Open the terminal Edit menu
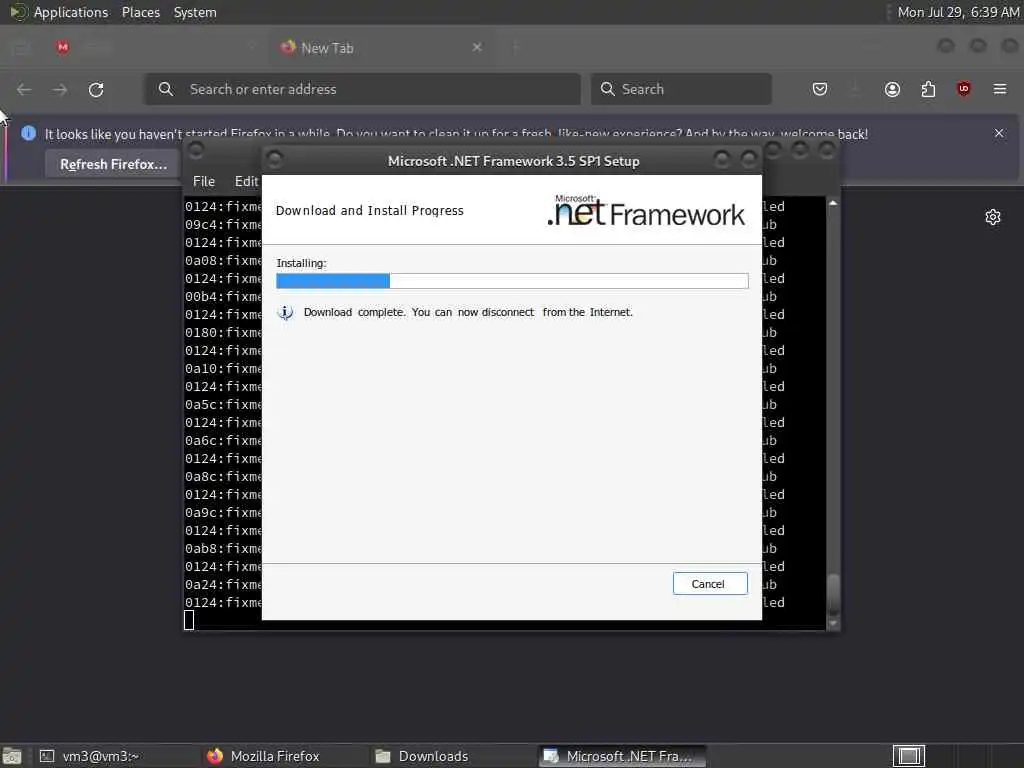Viewport: 1024px width, 768px height. (x=246, y=182)
